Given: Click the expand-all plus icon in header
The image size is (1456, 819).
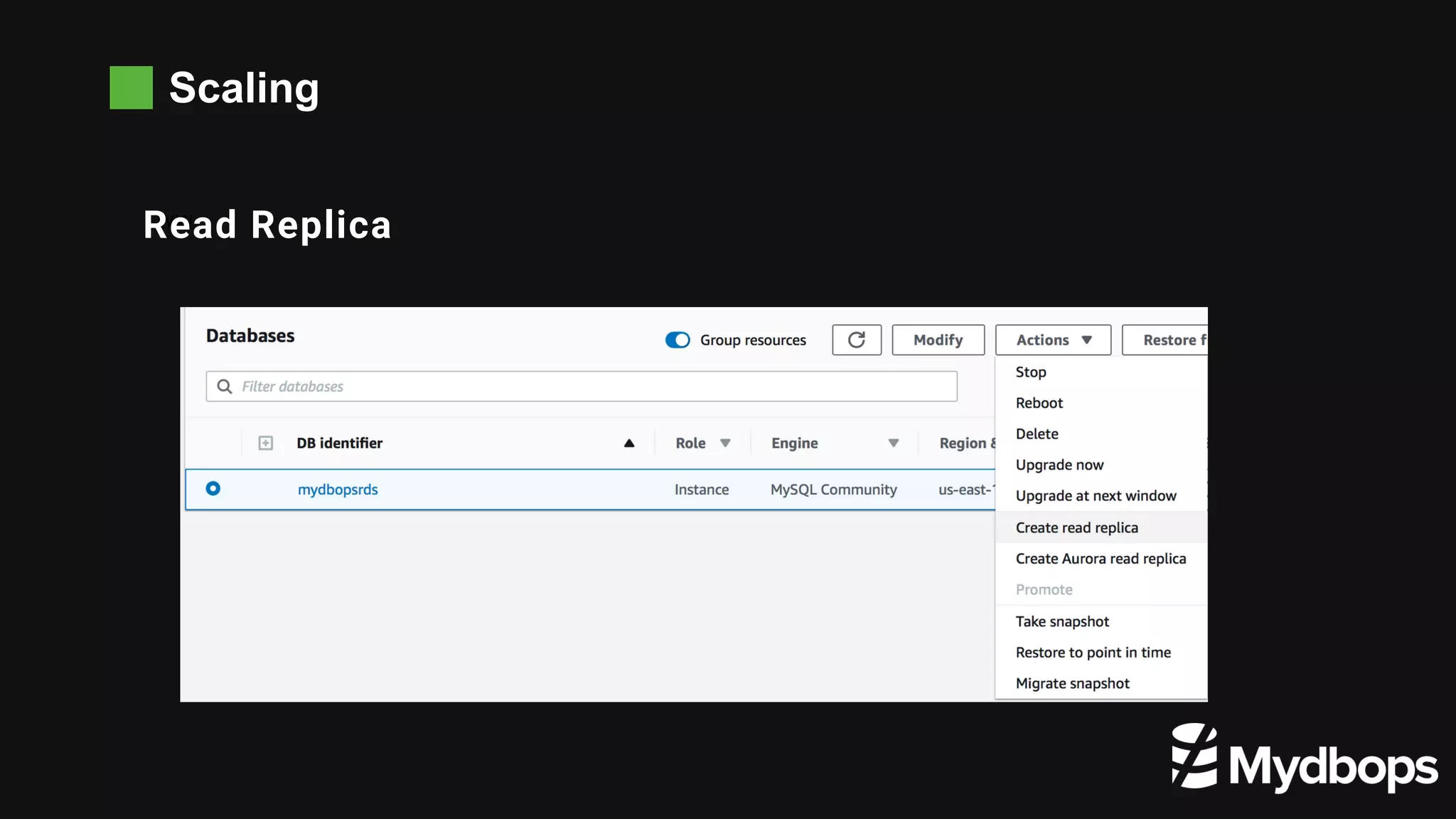Looking at the screenshot, I should [265, 443].
